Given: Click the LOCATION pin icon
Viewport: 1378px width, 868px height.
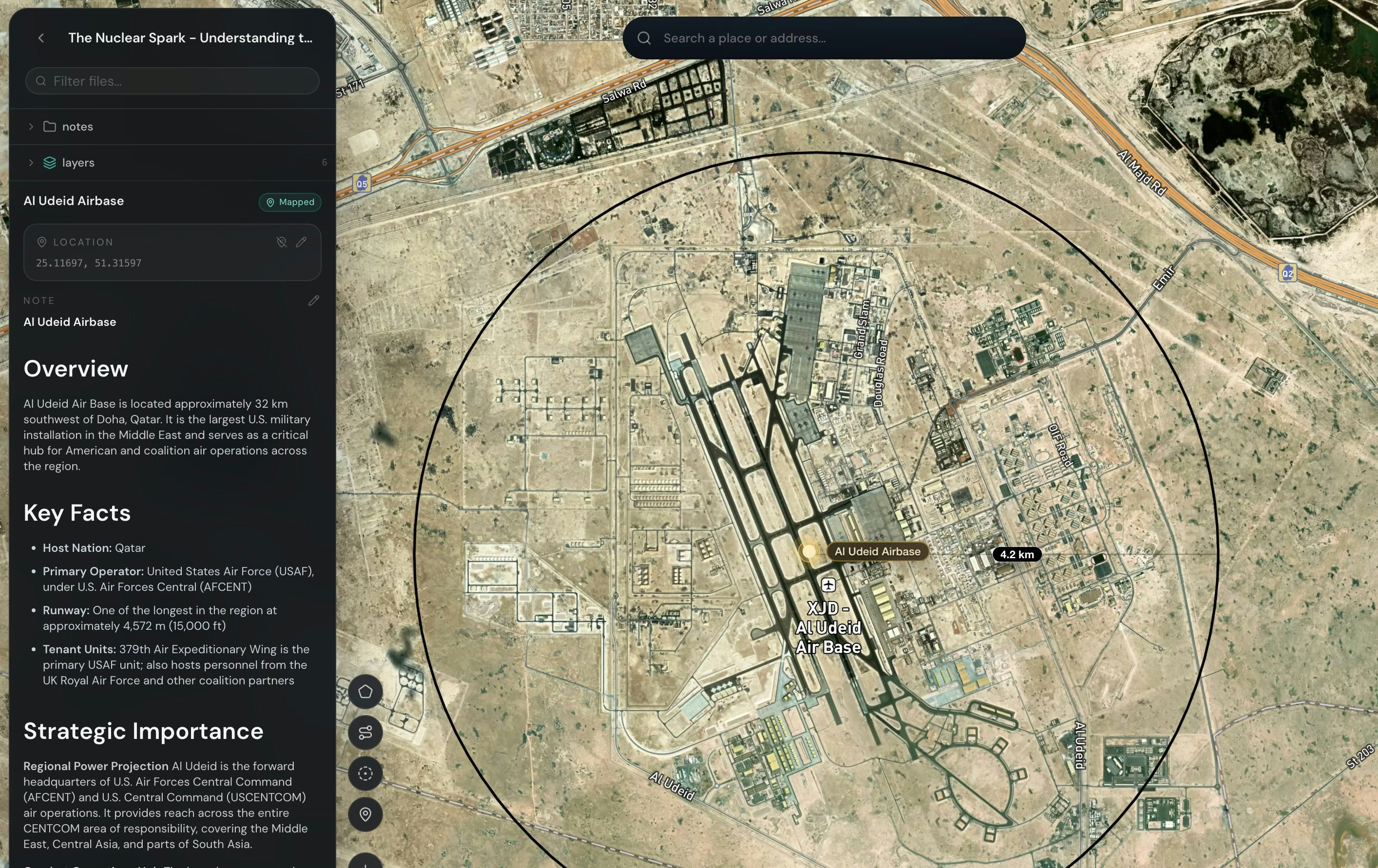Looking at the screenshot, I should [42, 242].
